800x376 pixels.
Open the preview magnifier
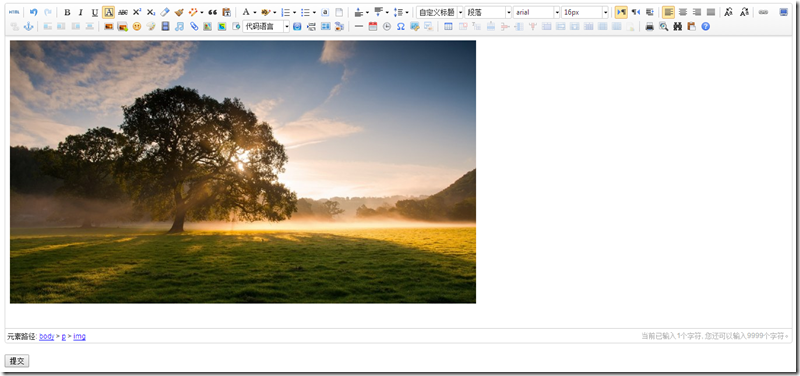663,27
